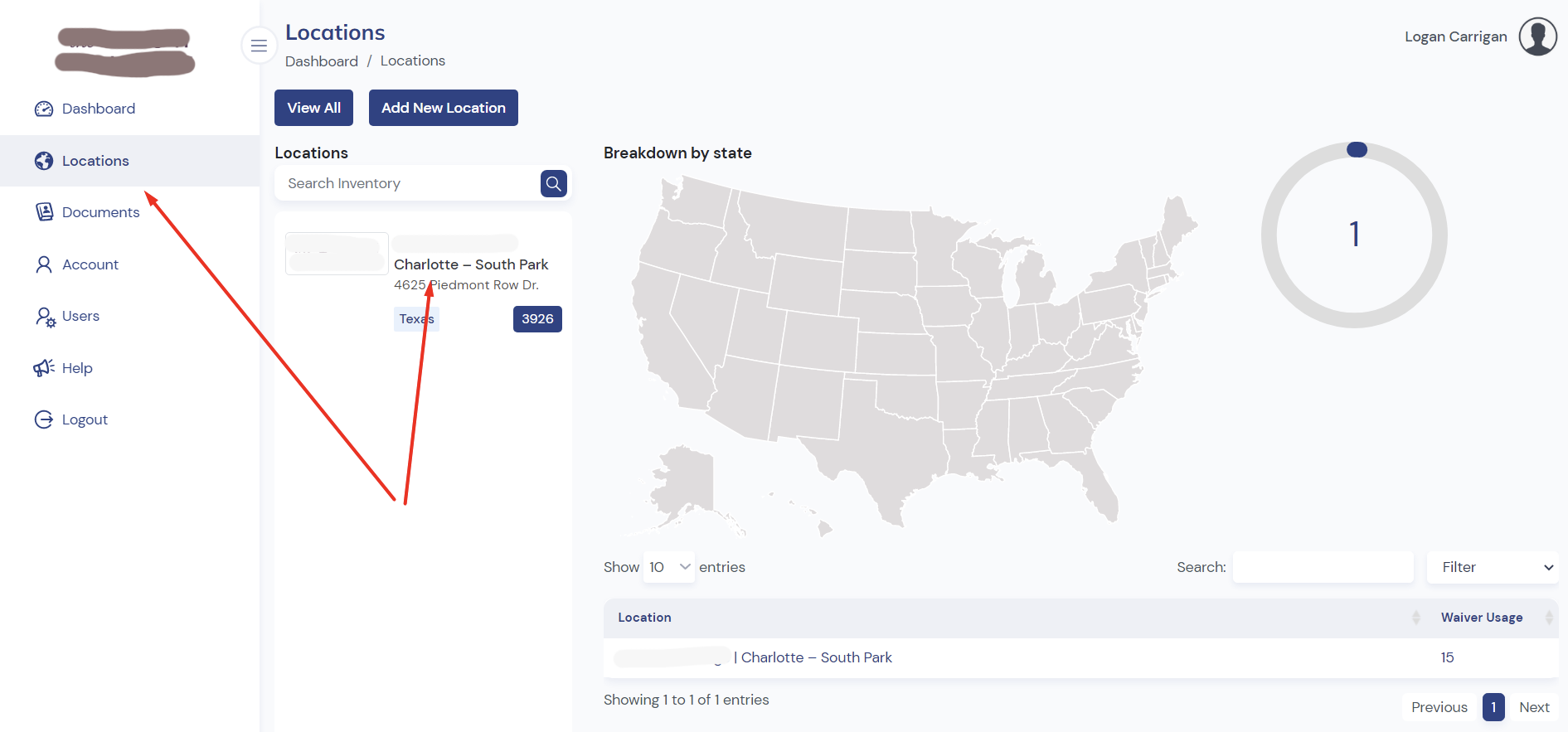Click the Help megaphone icon
This screenshot has height=732, width=1568.
click(44, 368)
